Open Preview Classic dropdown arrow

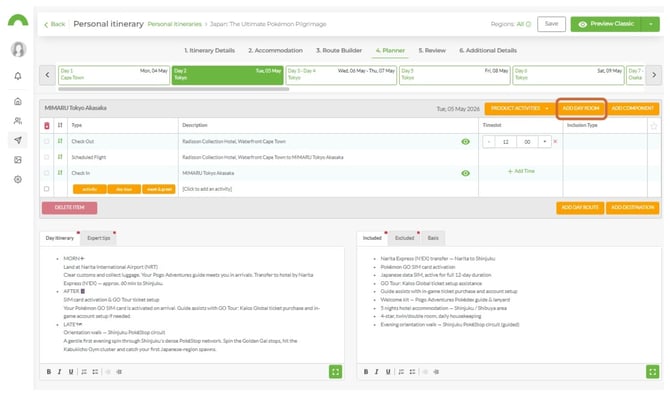650,24
